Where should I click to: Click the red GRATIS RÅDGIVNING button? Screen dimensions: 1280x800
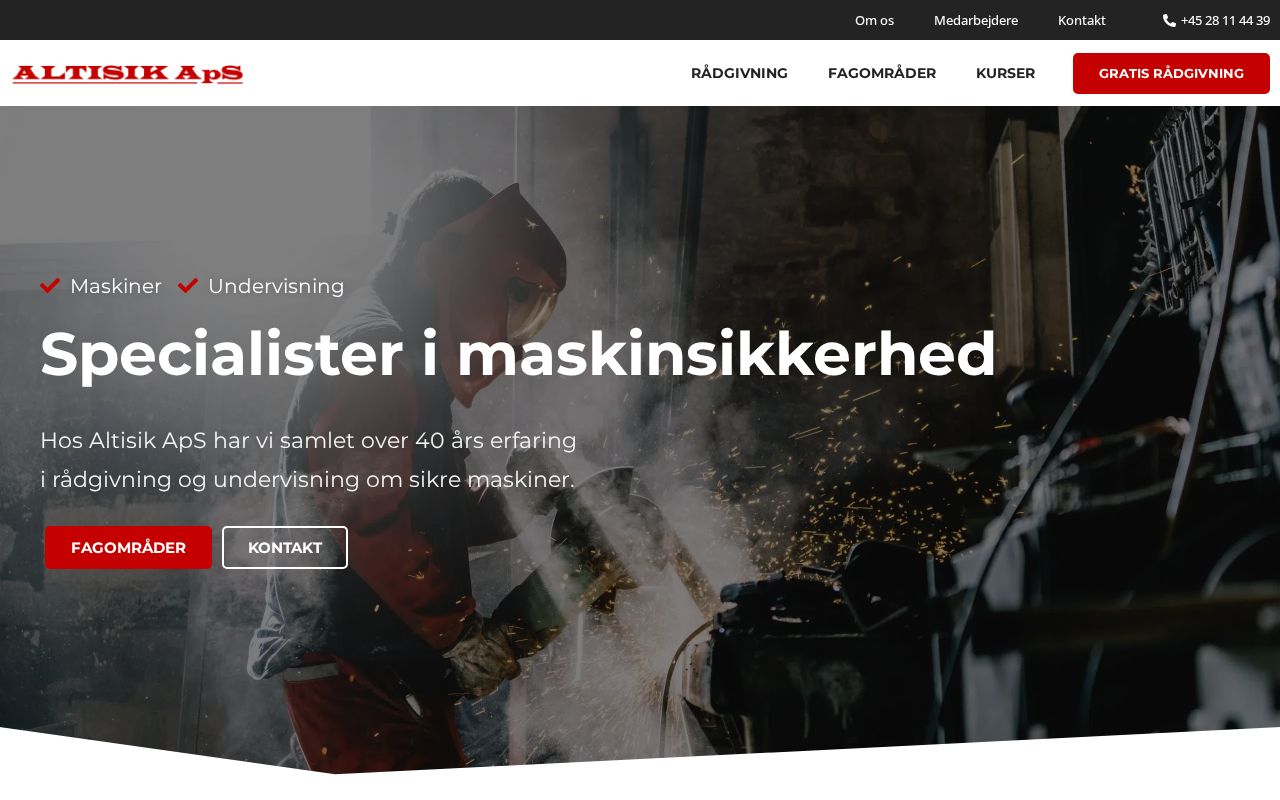coord(1171,73)
